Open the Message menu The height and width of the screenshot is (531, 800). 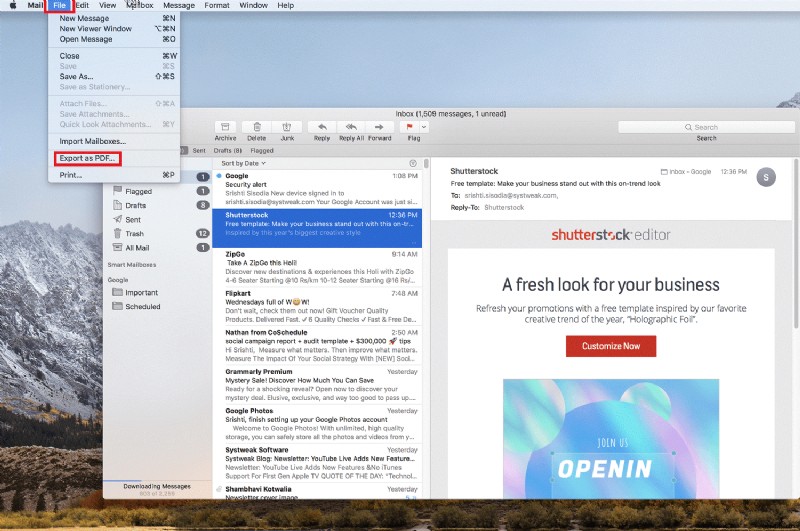click(179, 5)
